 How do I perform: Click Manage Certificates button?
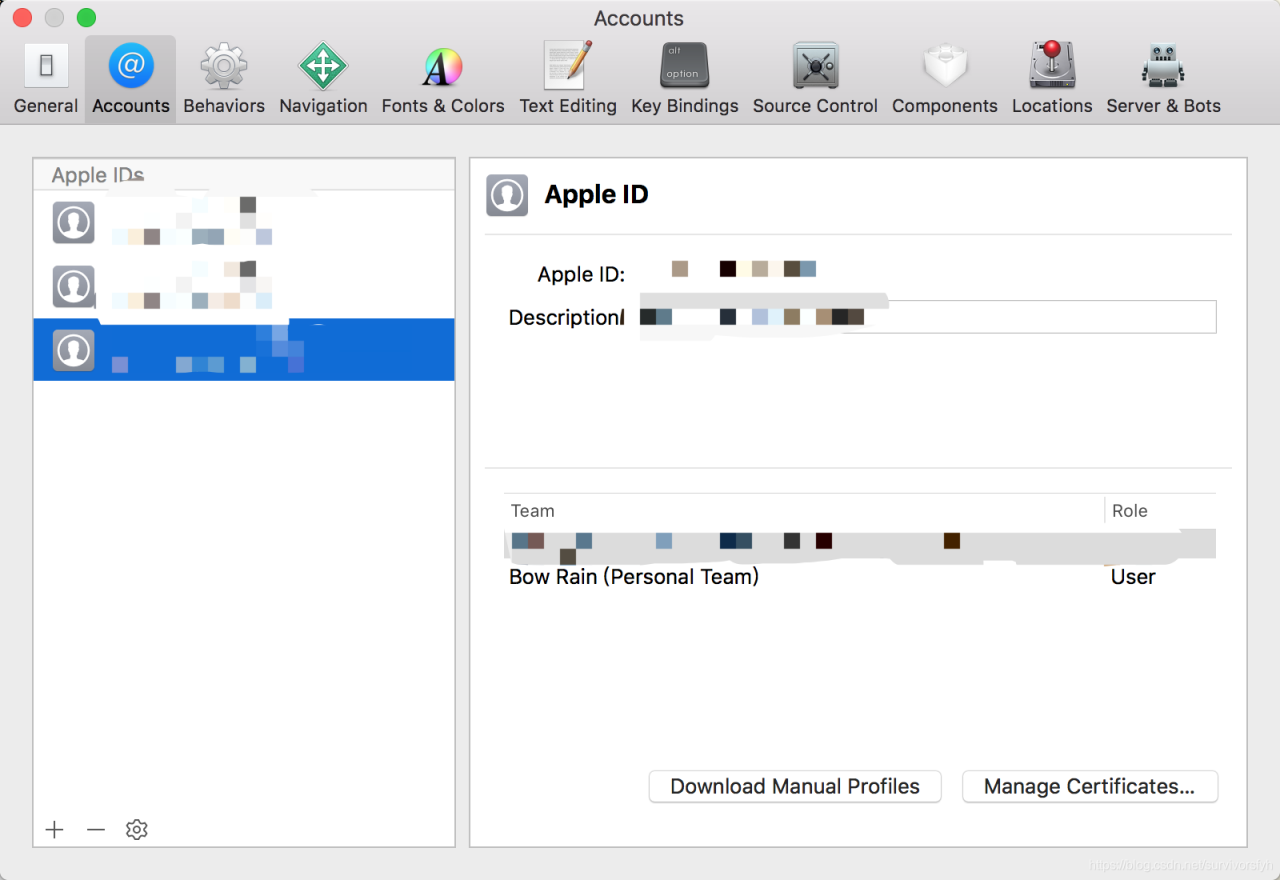point(1089,786)
